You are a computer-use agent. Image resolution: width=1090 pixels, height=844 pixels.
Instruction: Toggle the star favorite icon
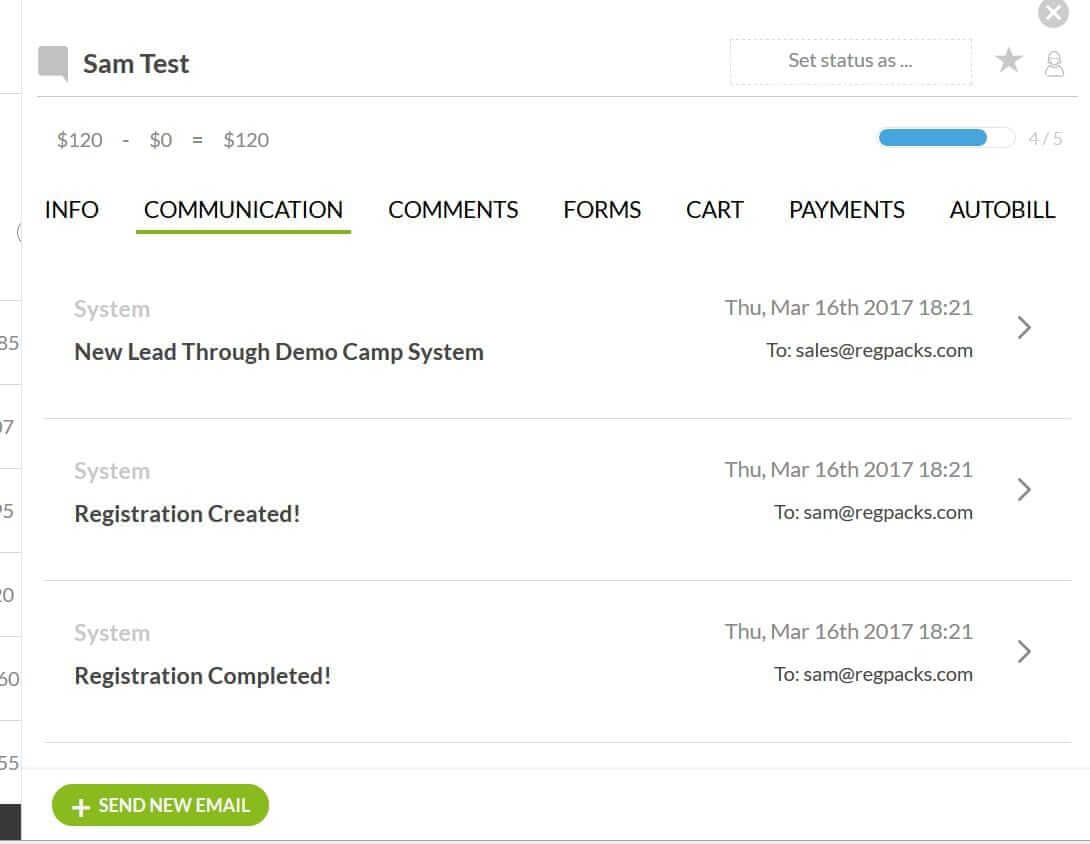(1008, 61)
